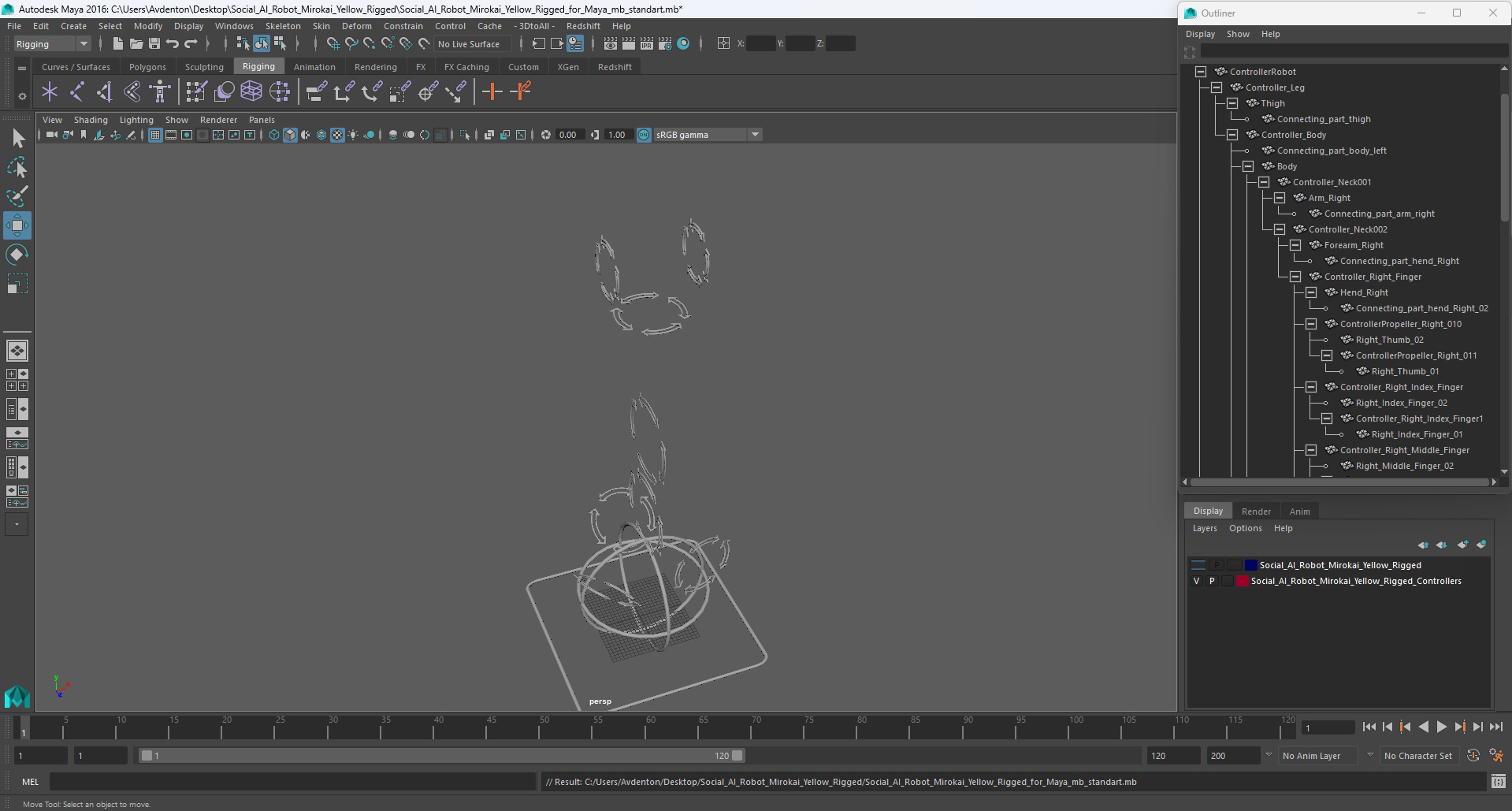Click the No Live Surface field
Viewport: 1512px width, 811px height.
pyautogui.click(x=474, y=44)
